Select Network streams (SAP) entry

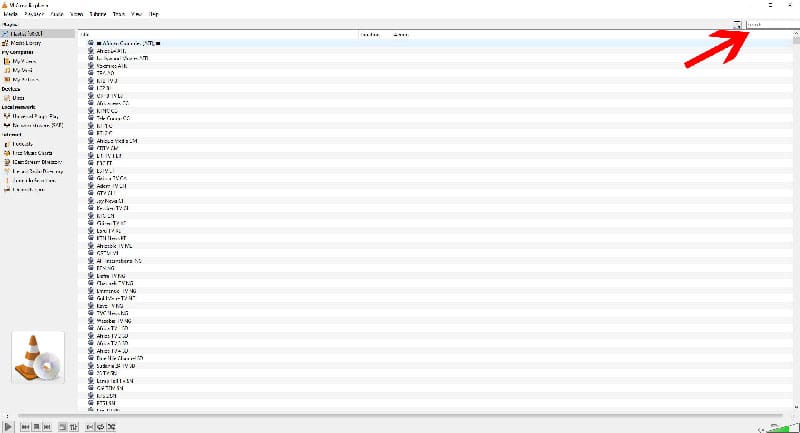coord(38,125)
